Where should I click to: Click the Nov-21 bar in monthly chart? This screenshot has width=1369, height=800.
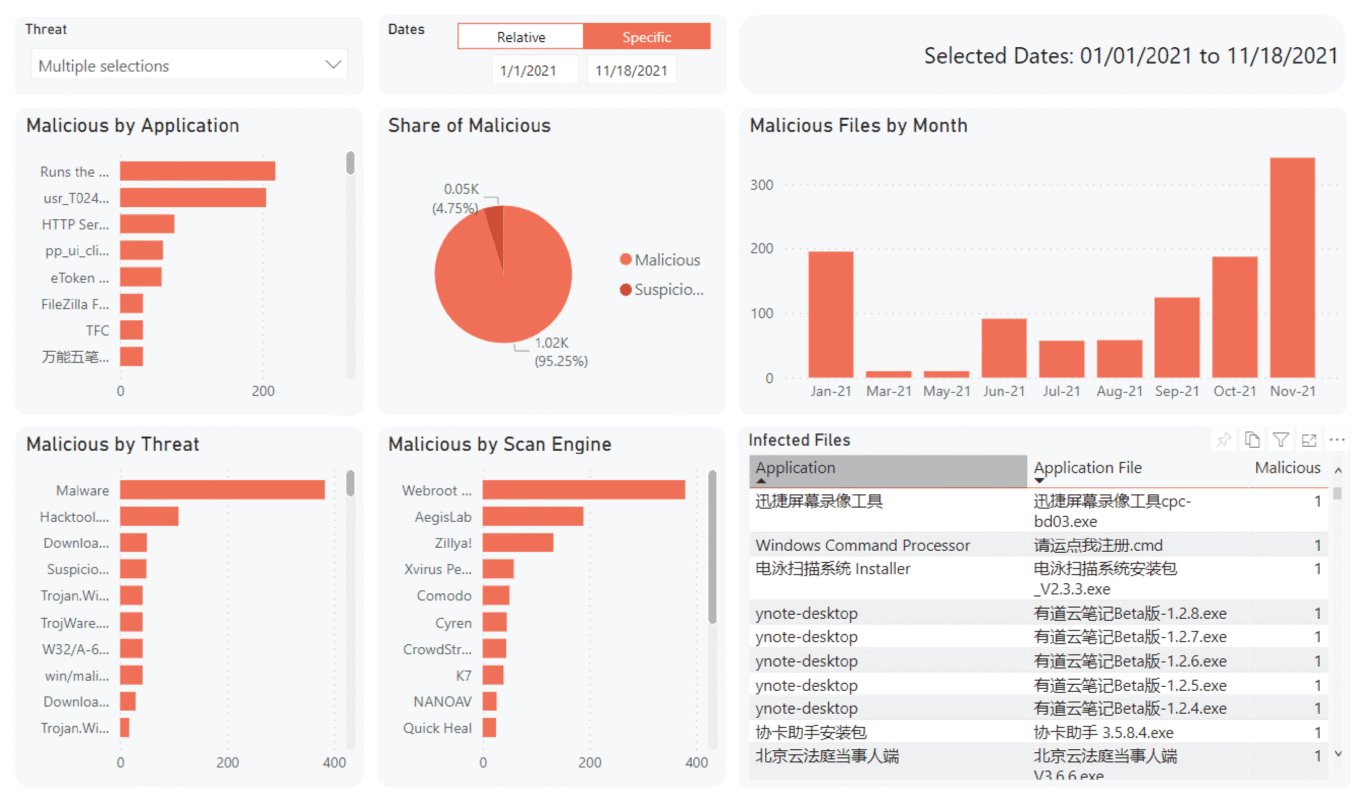tap(1292, 268)
